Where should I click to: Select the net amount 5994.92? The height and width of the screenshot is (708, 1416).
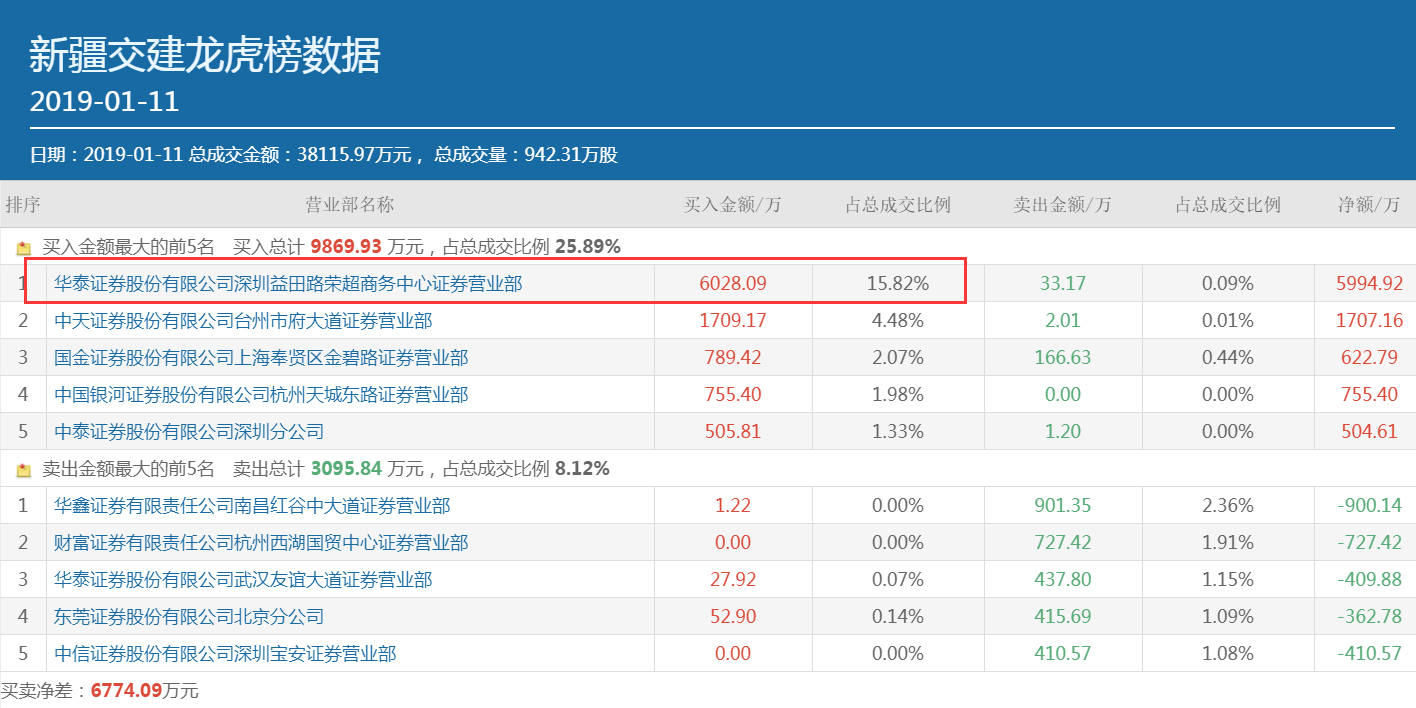point(1369,284)
